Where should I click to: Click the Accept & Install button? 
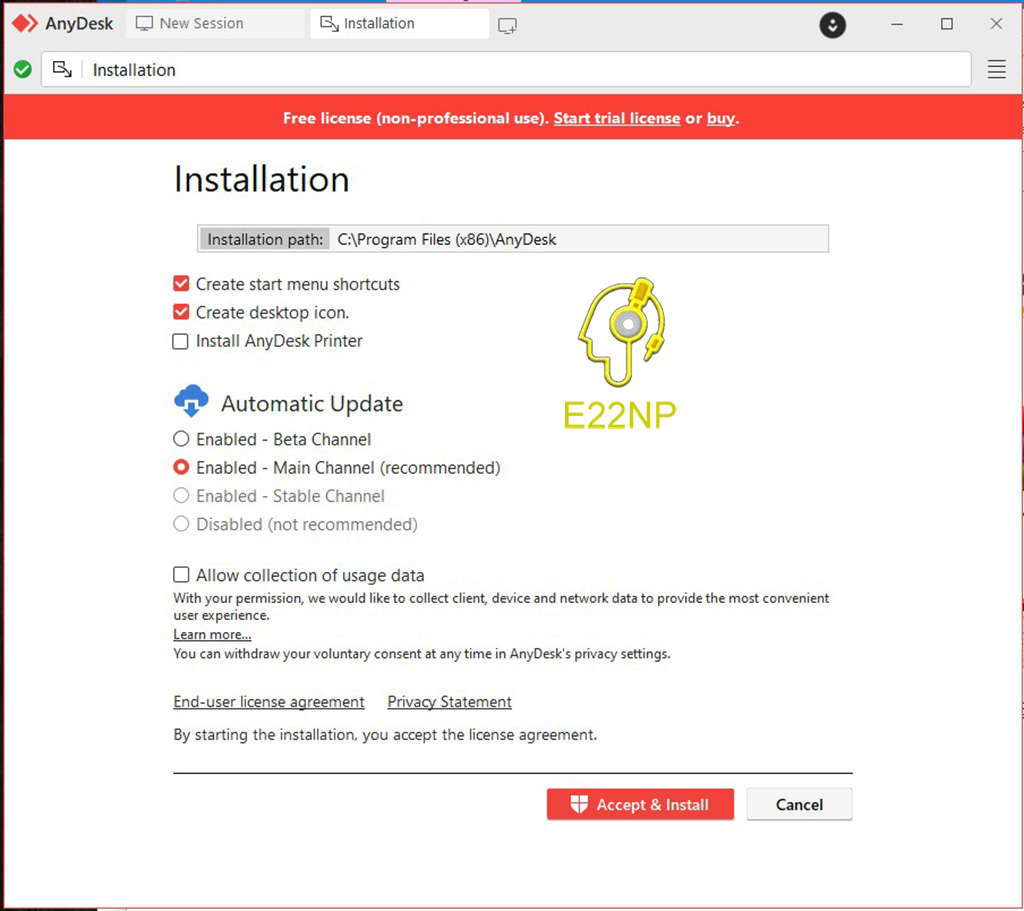pos(640,804)
